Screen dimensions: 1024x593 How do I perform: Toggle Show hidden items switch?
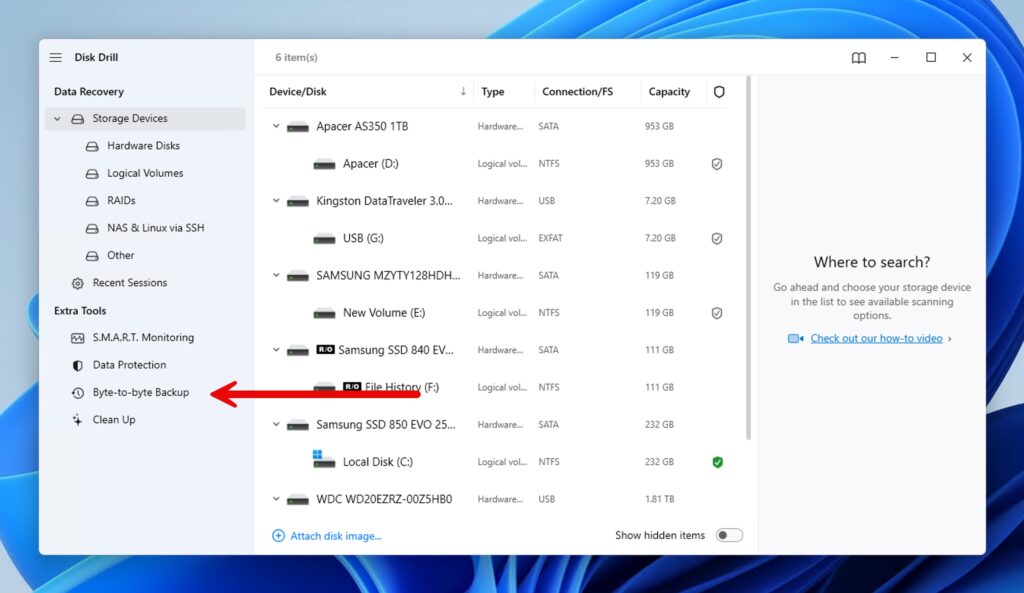(729, 535)
